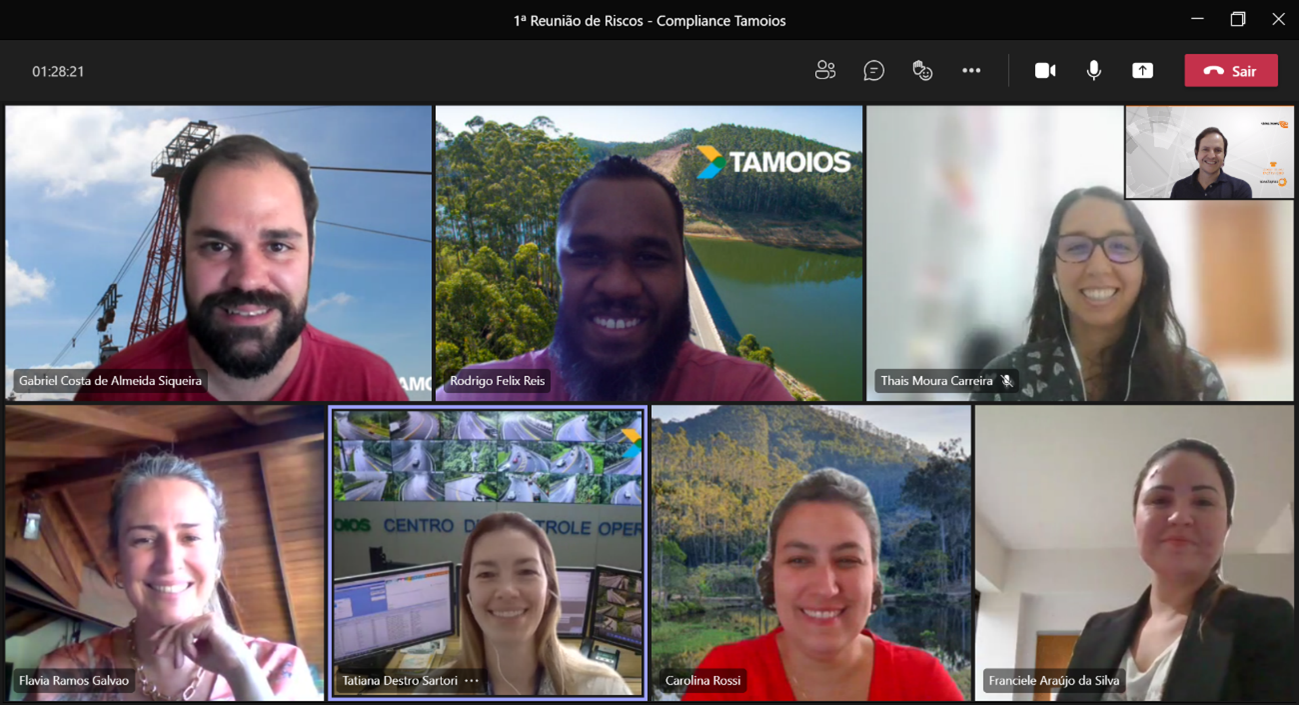Open the More actions ellipsis menu
This screenshot has width=1299, height=705.
(971, 70)
